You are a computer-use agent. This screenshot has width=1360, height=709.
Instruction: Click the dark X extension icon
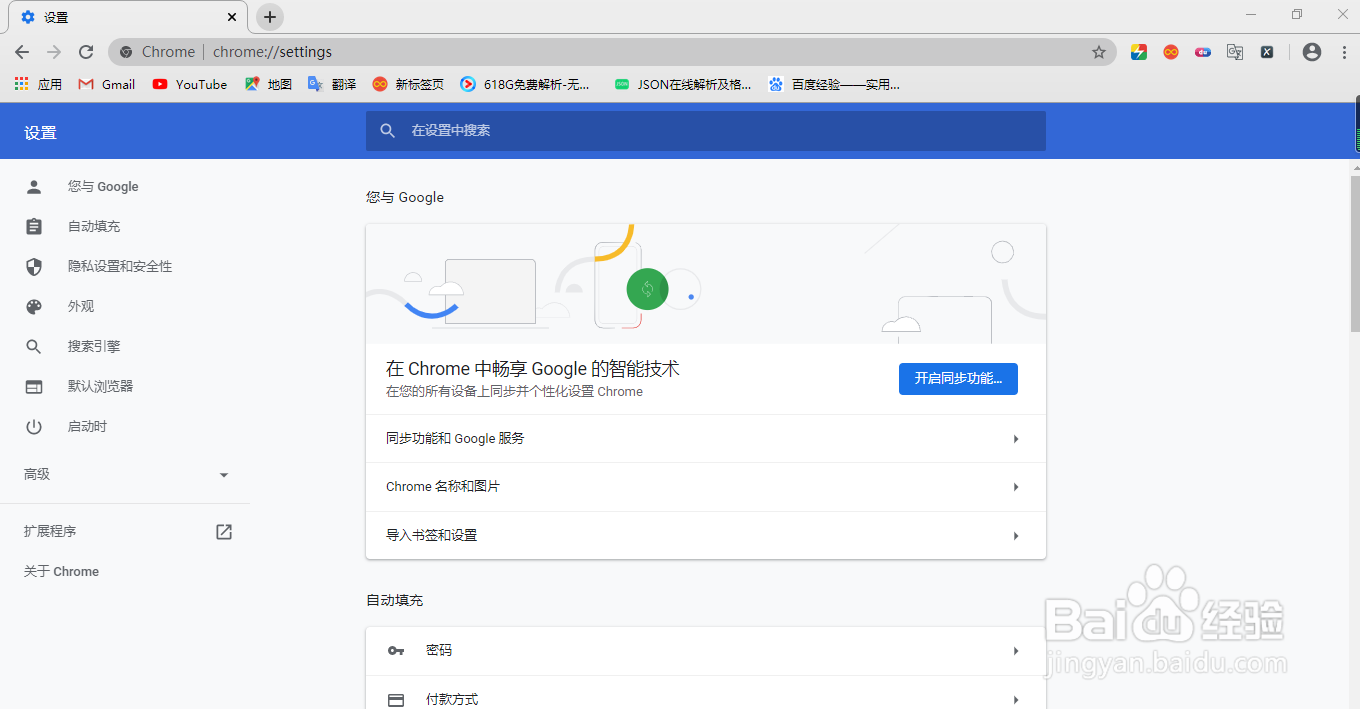[x=1266, y=51]
